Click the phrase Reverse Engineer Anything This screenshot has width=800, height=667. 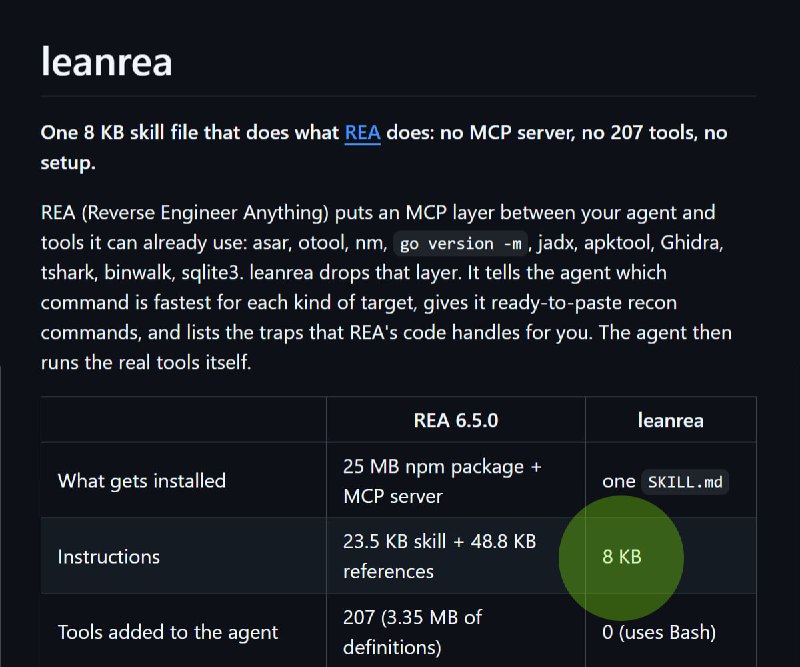click(x=205, y=212)
